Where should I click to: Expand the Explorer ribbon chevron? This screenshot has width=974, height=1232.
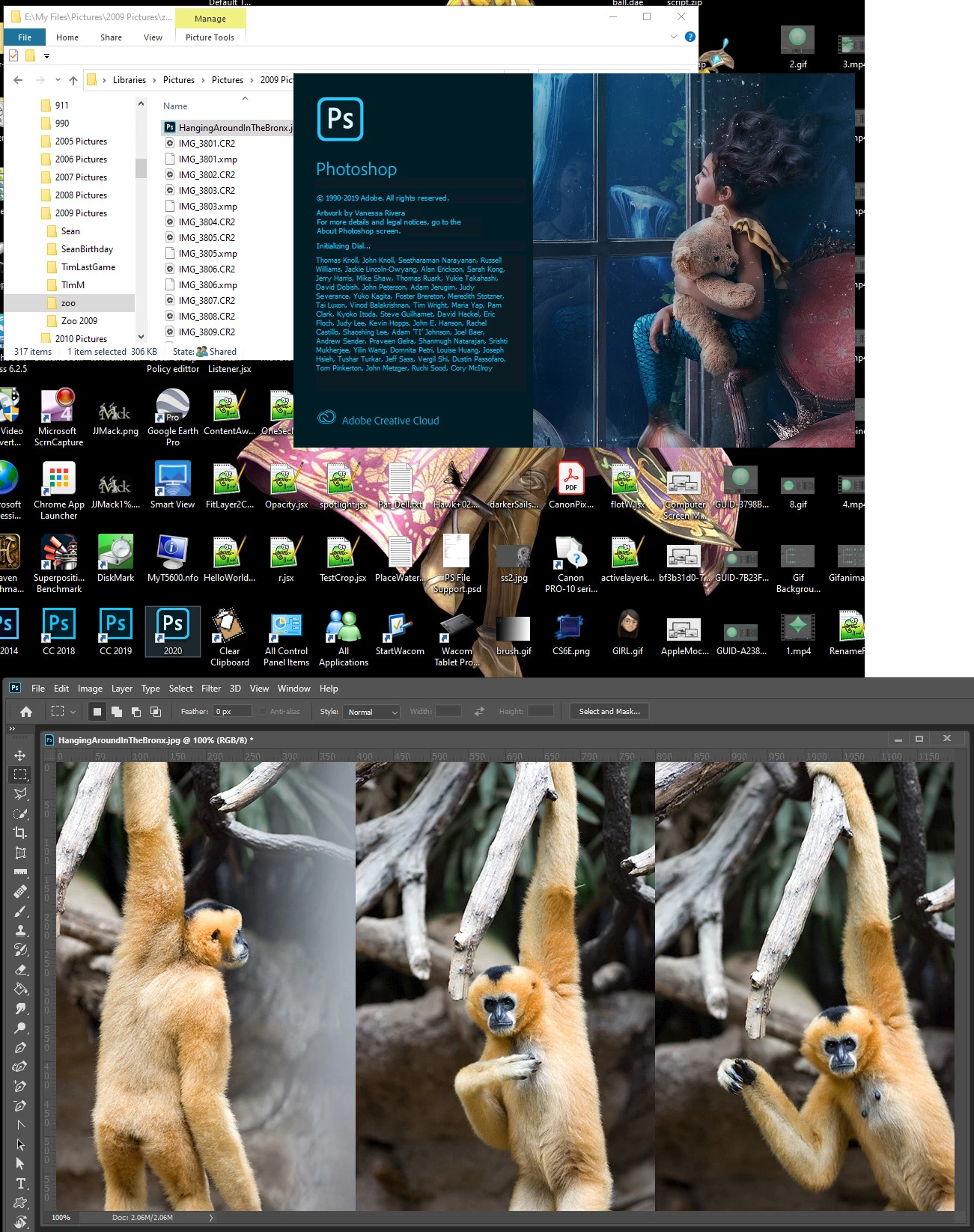[x=673, y=37]
